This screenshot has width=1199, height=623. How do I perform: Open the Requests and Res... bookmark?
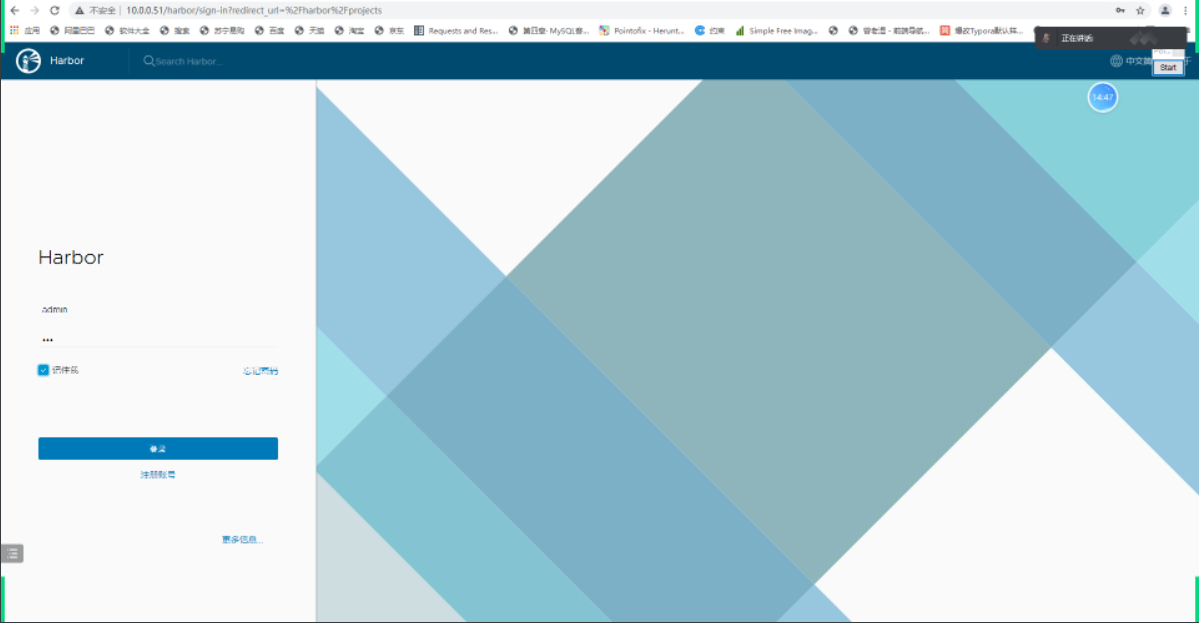pyautogui.click(x=456, y=31)
